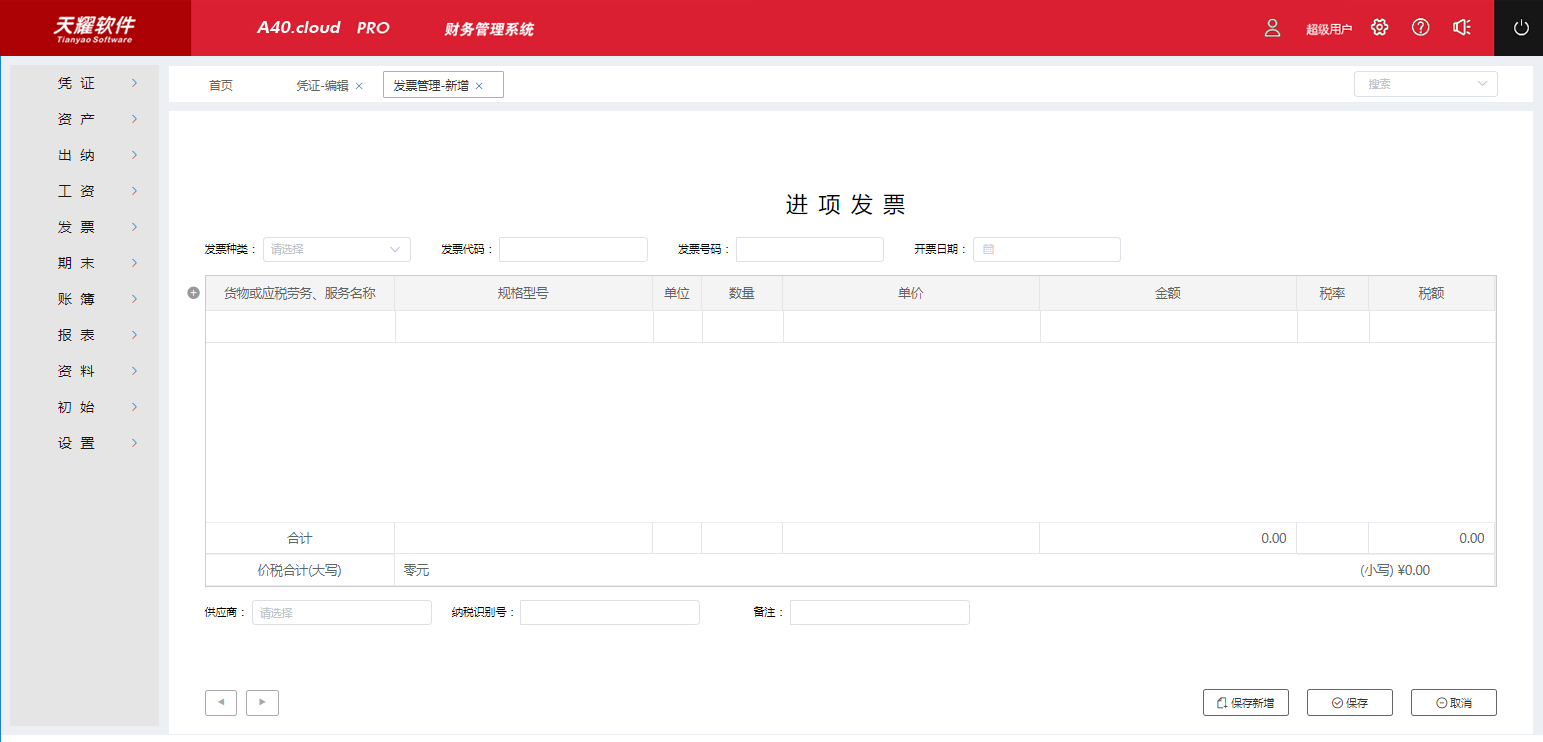Screen dimensions: 1543x742
Task: Focus the 备注 input field
Action: tap(880, 612)
